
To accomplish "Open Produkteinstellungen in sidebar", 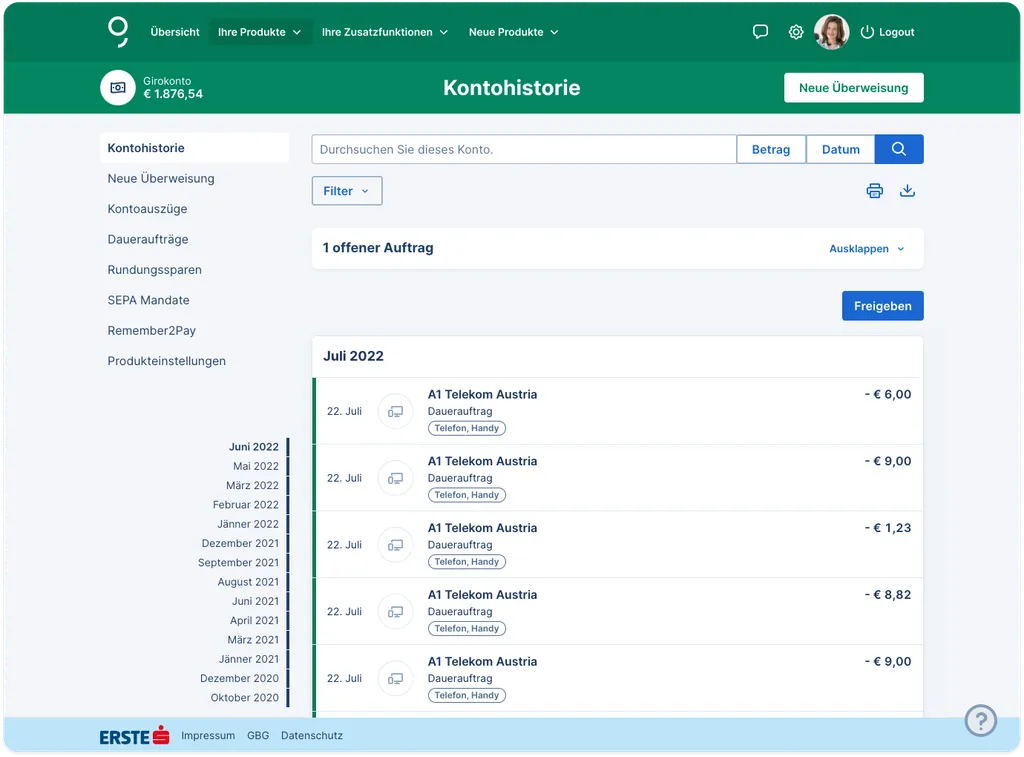I will point(167,361).
